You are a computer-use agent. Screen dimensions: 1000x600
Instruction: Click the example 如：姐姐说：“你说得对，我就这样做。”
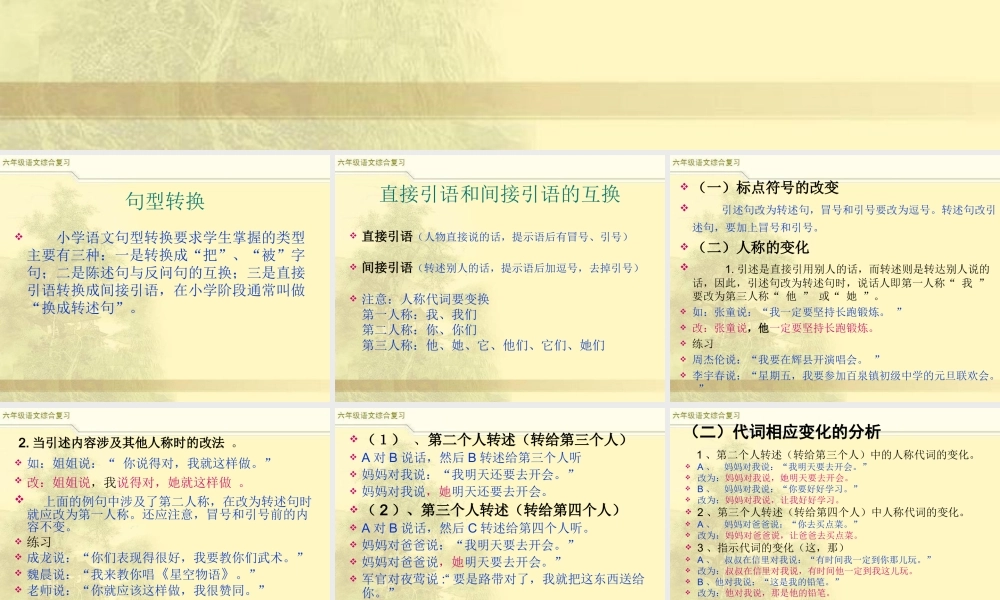[149, 463]
